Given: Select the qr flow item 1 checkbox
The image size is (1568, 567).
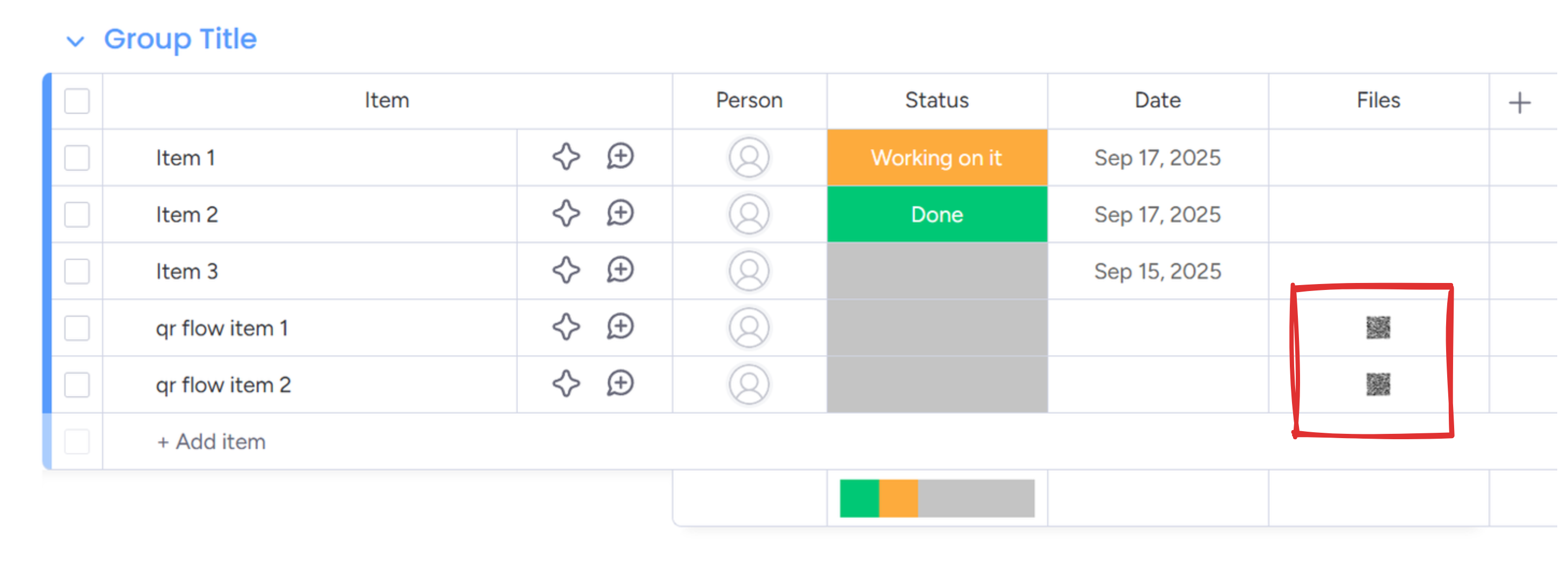Looking at the screenshot, I should pos(77,328).
